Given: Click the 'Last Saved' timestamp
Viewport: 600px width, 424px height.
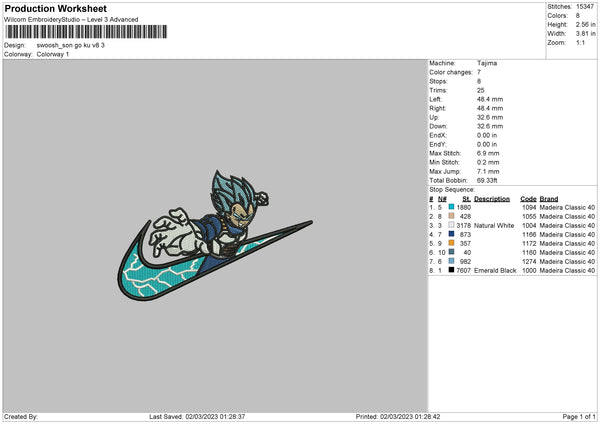Looking at the screenshot, I should coord(197,416).
